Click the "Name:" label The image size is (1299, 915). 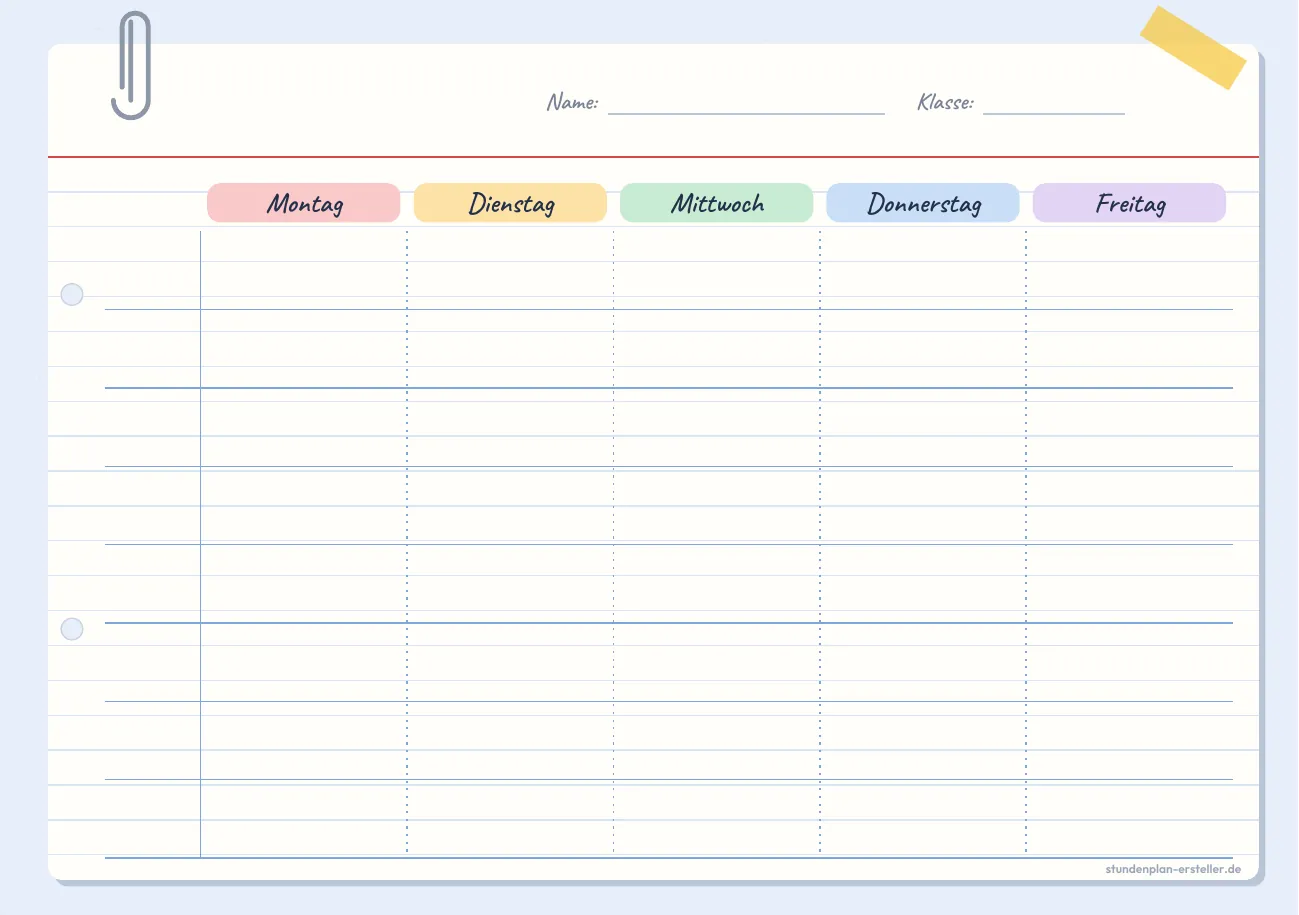click(x=572, y=102)
